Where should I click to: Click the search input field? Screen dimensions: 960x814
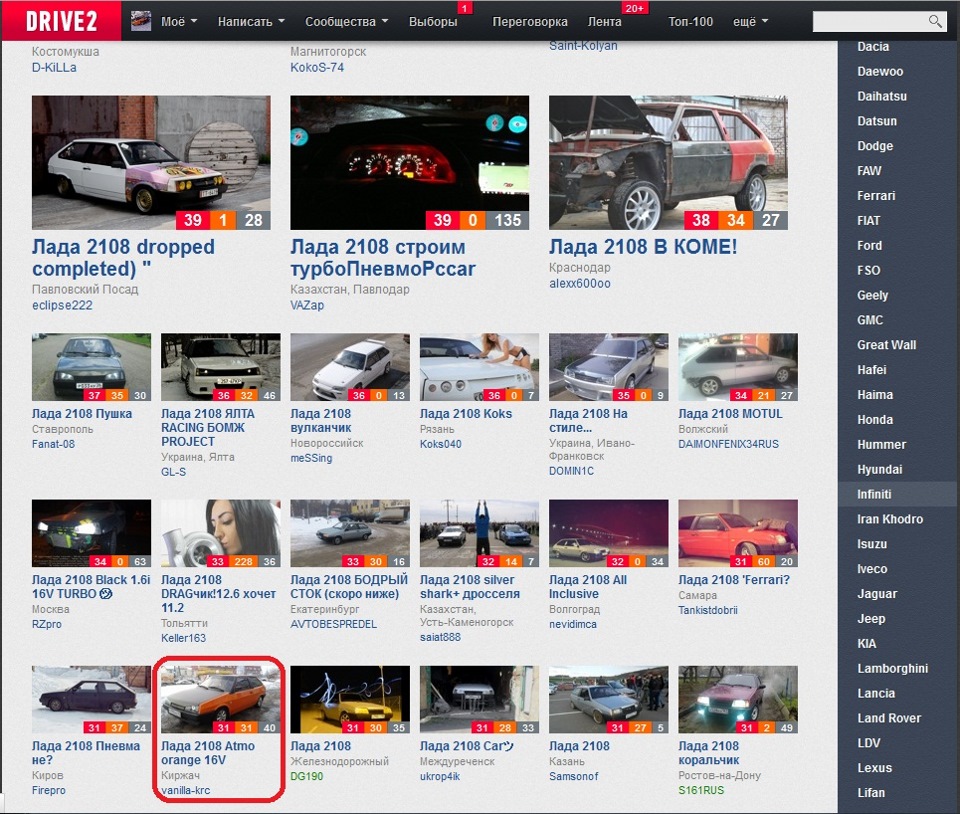coord(870,21)
